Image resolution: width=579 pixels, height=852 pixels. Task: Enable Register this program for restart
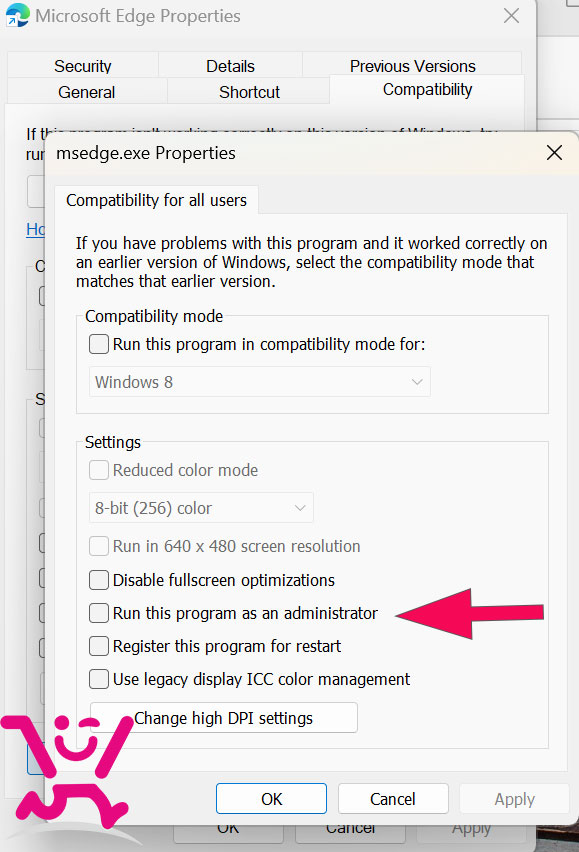[x=98, y=646]
